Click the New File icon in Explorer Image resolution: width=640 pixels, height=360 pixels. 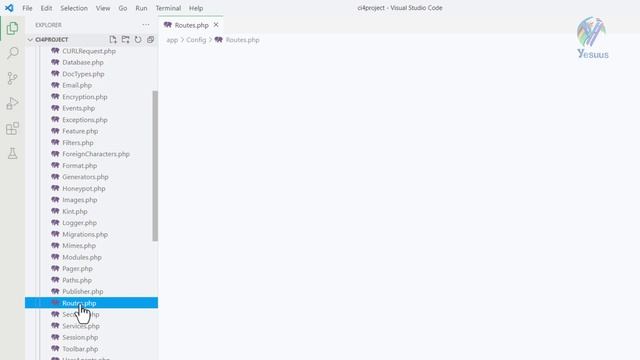(x=113, y=40)
